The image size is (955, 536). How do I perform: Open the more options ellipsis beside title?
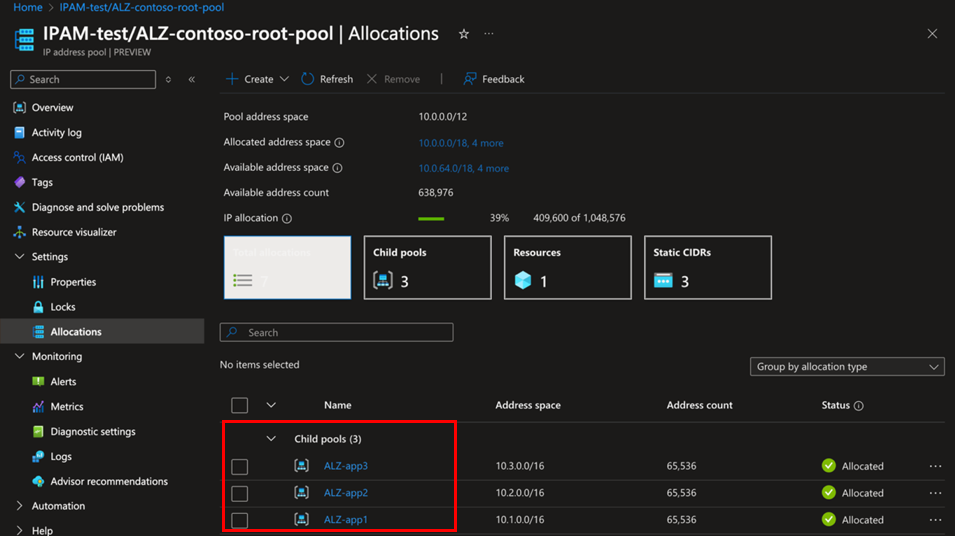[x=488, y=34]
